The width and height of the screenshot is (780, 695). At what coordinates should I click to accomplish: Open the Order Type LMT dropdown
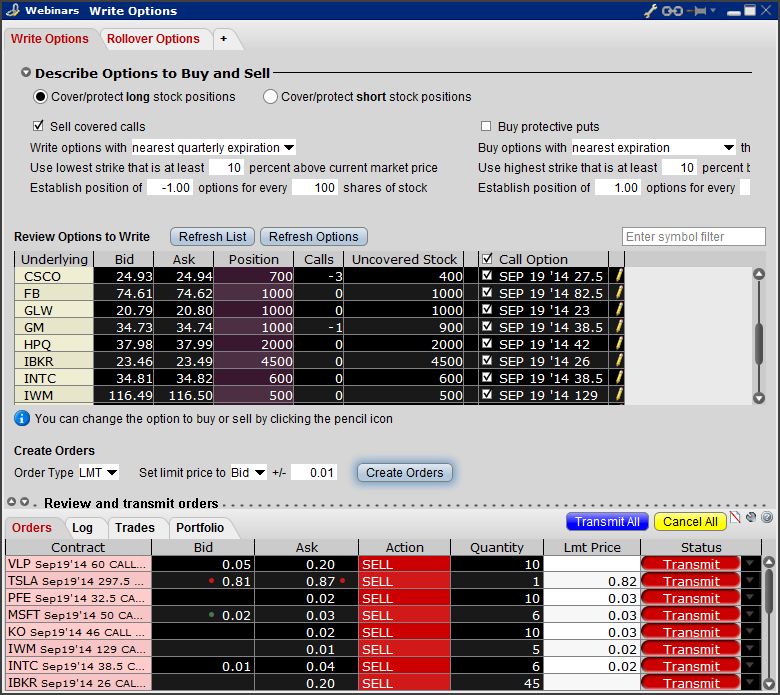[98, 472]
